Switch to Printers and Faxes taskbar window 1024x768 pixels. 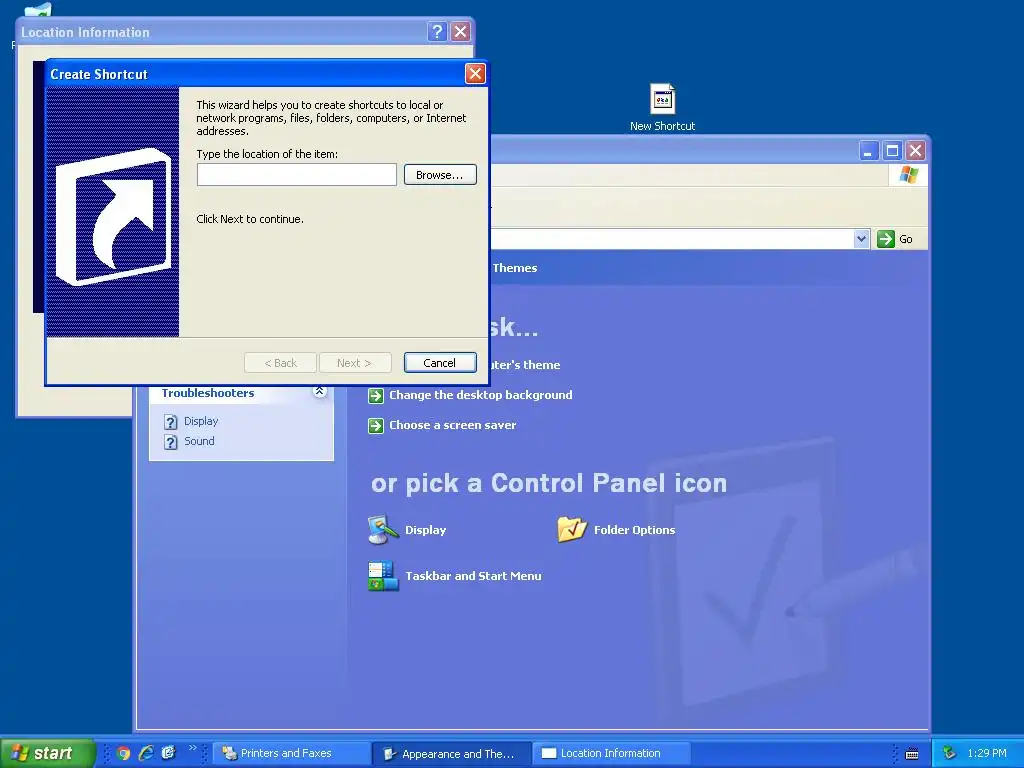pyautogui.click(x=292, y=754)
